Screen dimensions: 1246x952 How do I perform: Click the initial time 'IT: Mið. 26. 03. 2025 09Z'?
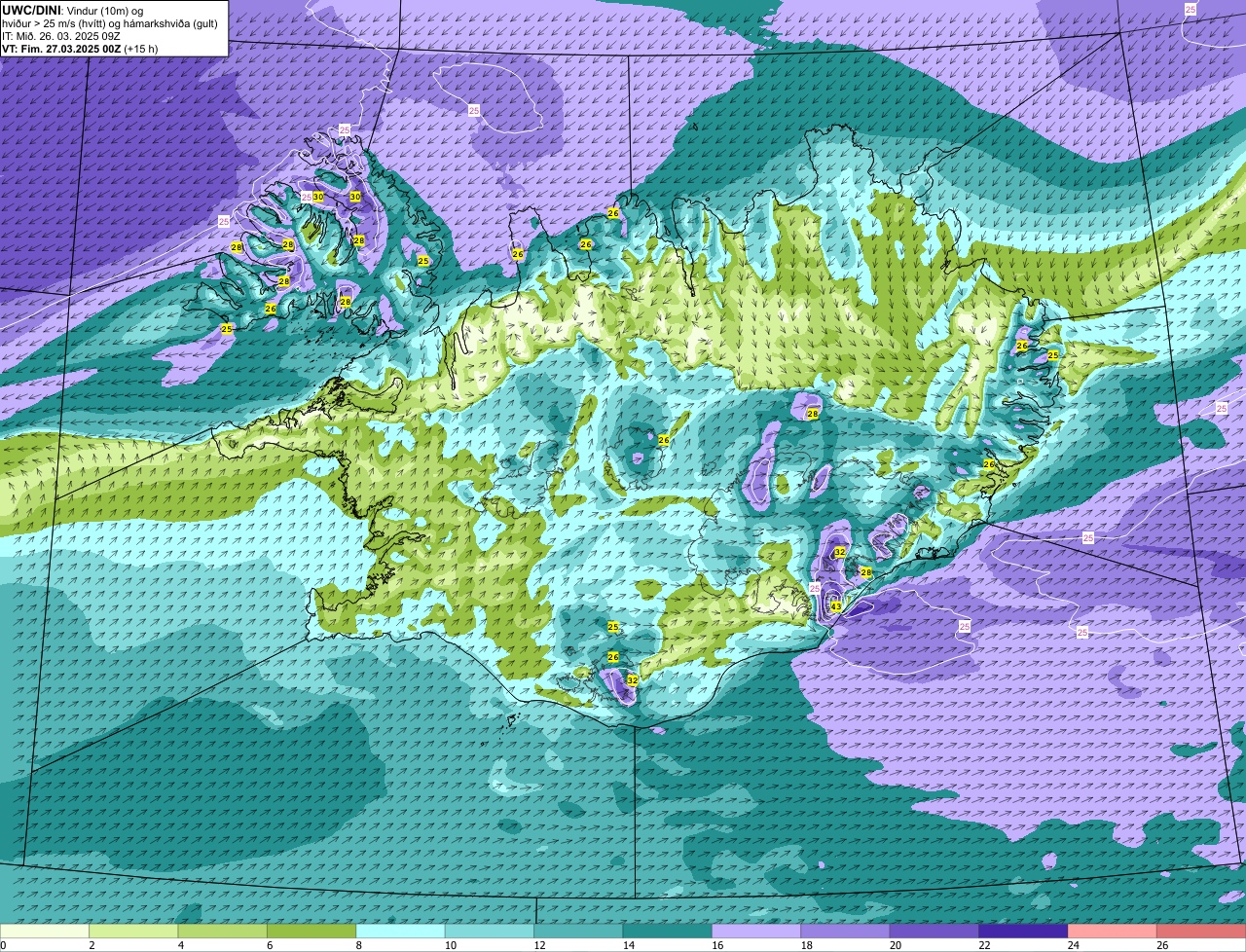coord(61,35)
